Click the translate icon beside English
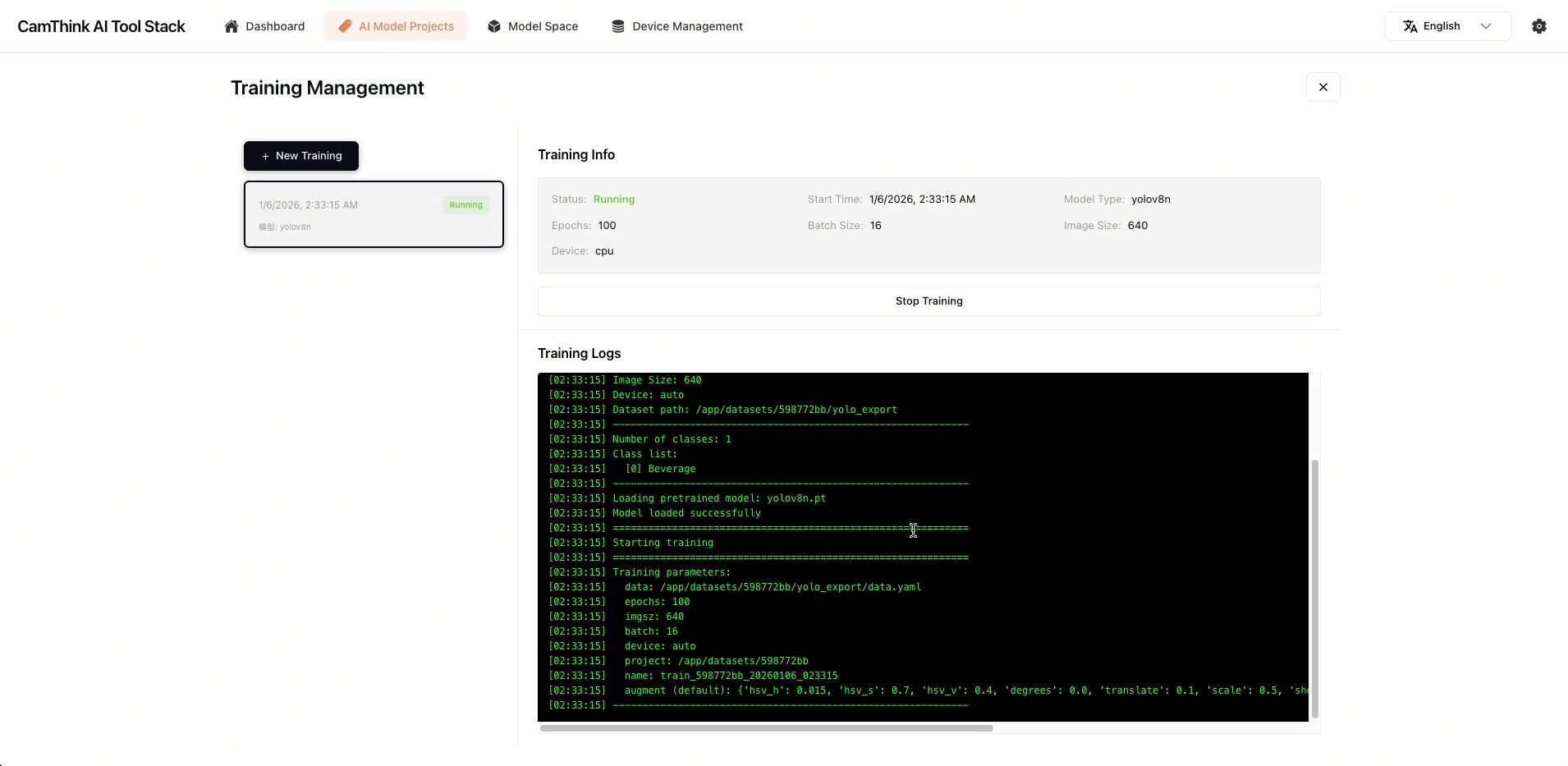1568x766 pixels. (1410, 26)
